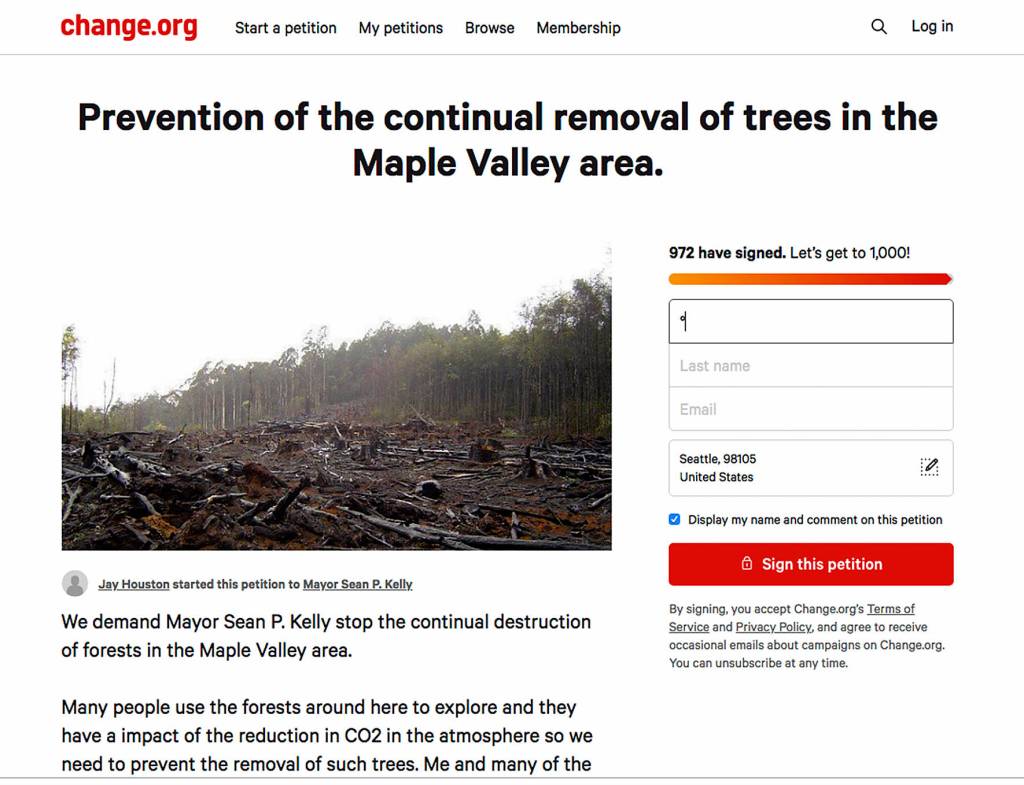Select the Email input field
Screen dimensions: 1024x785
(810, 409)
